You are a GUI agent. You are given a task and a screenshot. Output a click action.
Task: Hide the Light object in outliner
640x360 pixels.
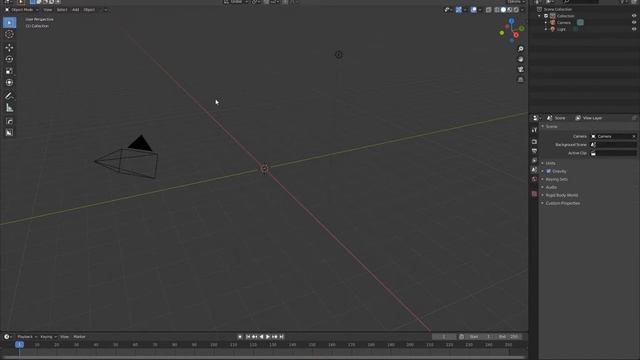[x=634, y=29]
